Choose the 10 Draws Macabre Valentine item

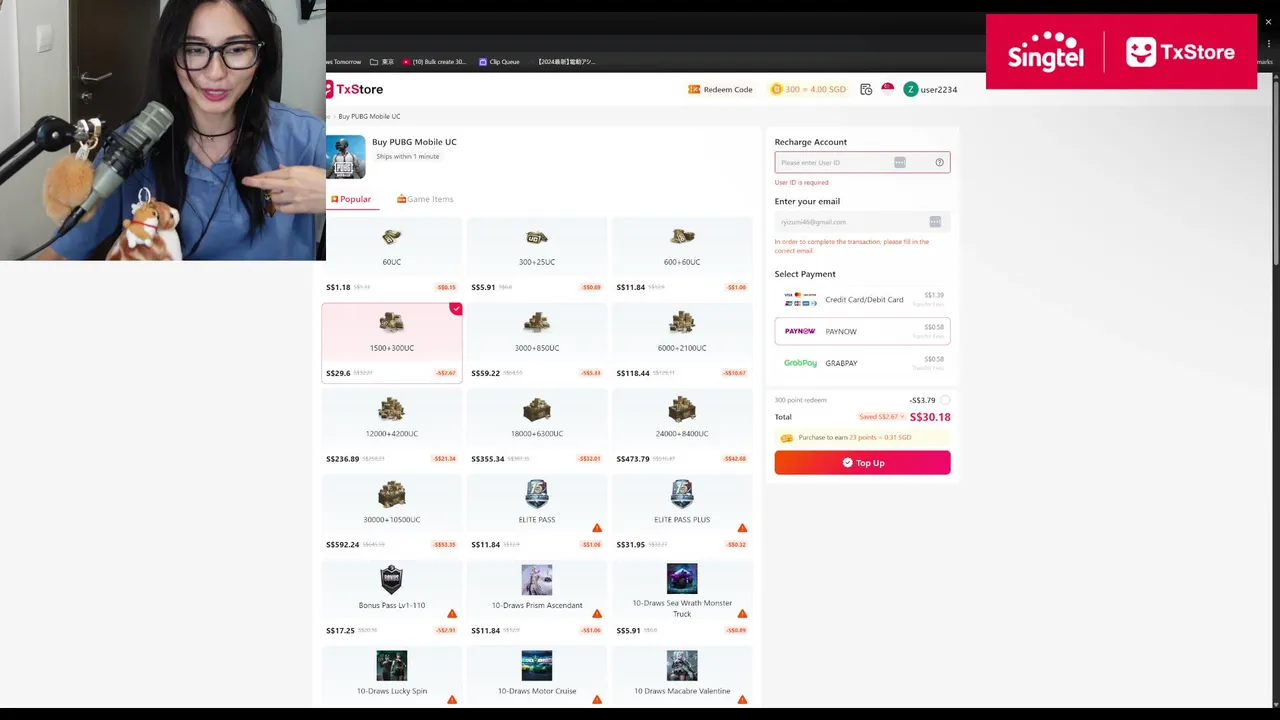pos(682,677)
